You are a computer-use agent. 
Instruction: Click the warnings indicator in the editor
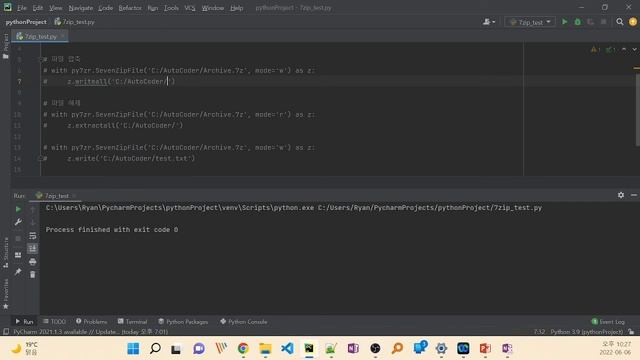(x=595, y=49)
